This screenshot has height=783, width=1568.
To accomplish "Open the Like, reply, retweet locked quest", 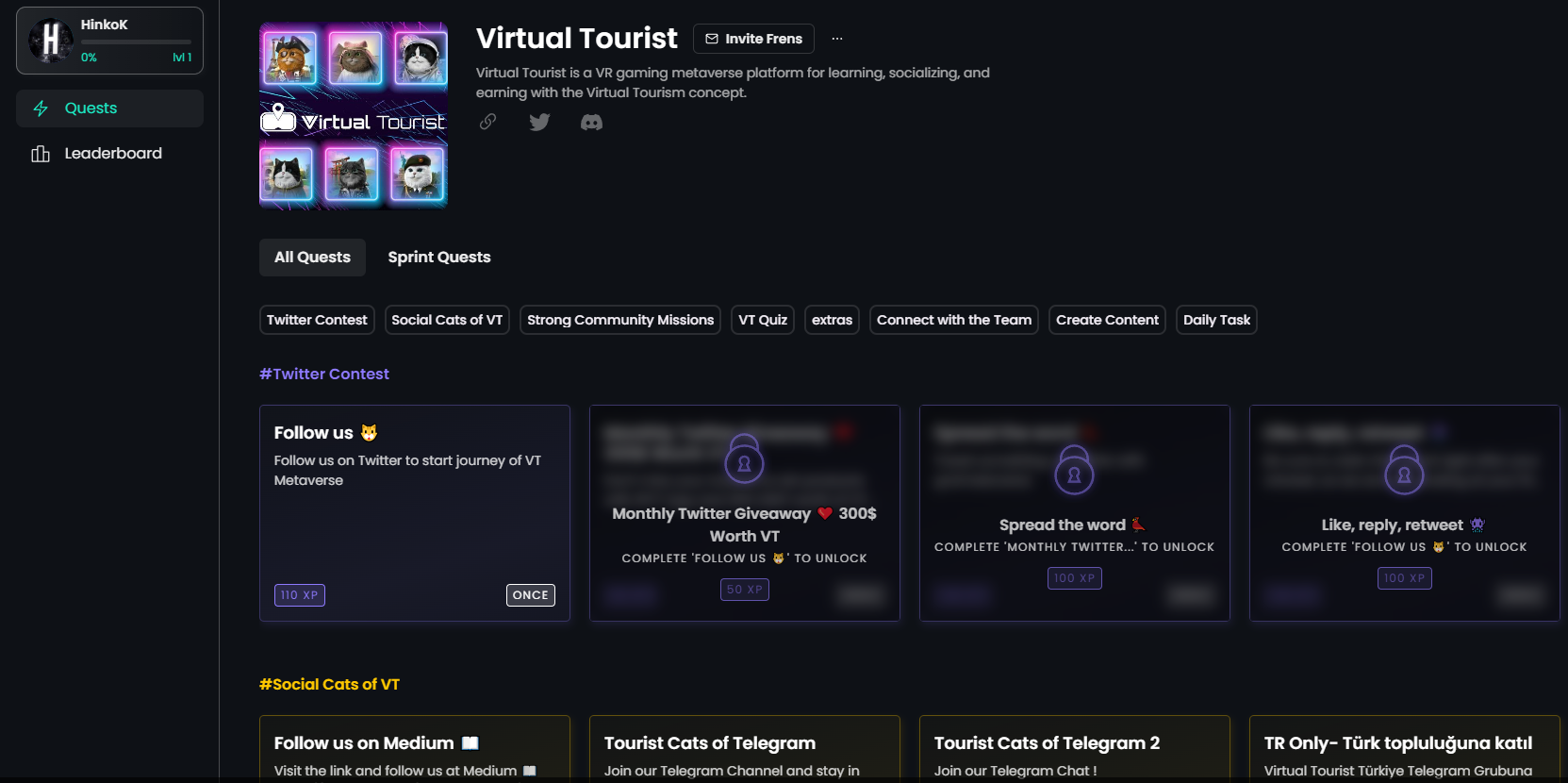I will tap(1405, 513).
